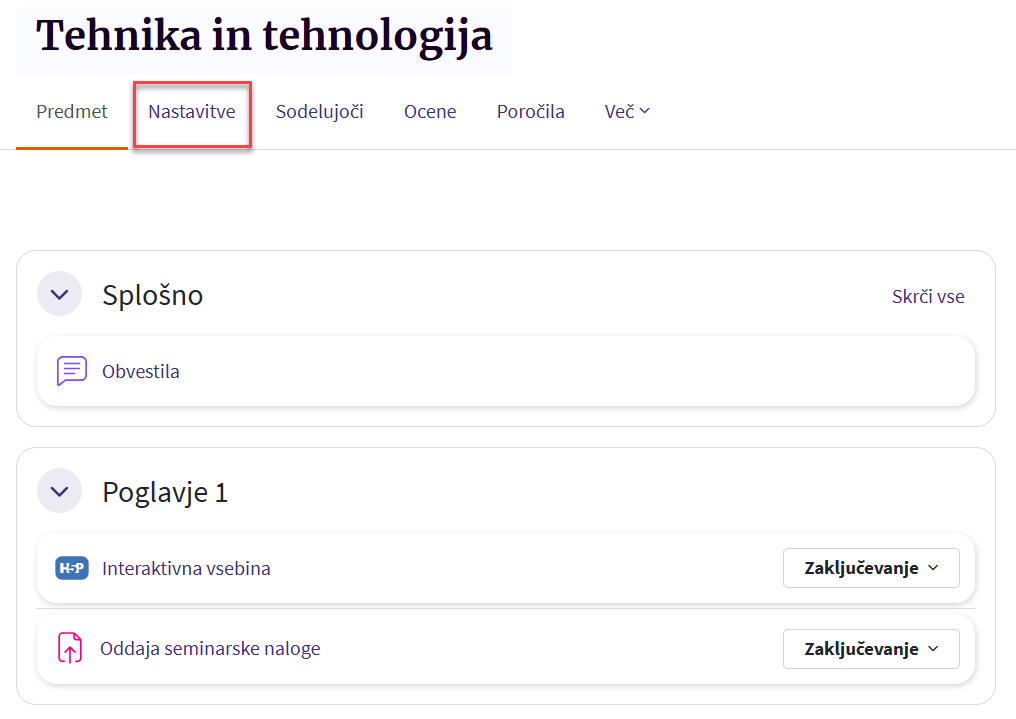Click the Splošno section heading
Screen dimensions: 1016x719
point(153,295)
